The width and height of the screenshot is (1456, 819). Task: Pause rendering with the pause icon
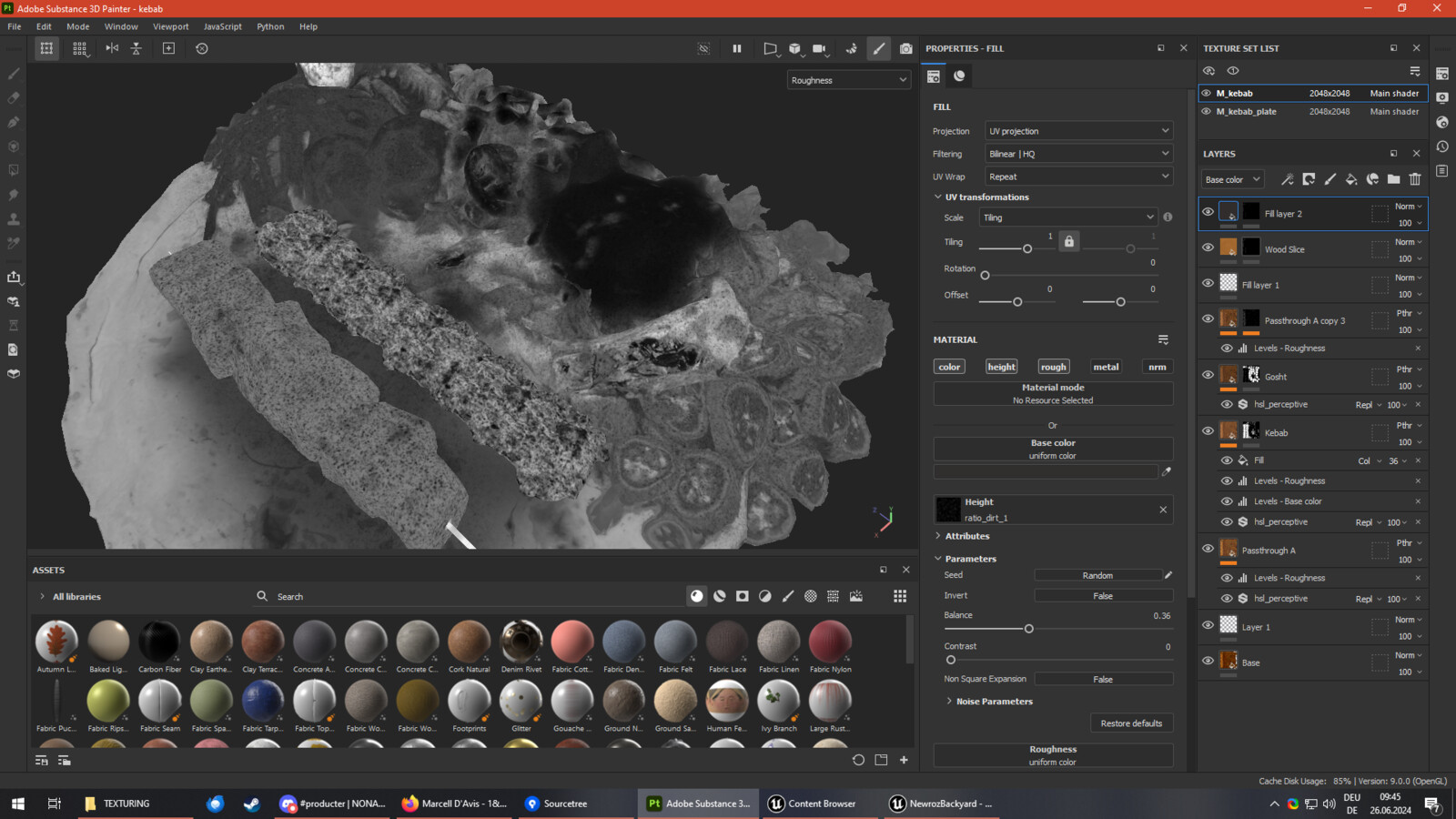[x=737, y=48]
